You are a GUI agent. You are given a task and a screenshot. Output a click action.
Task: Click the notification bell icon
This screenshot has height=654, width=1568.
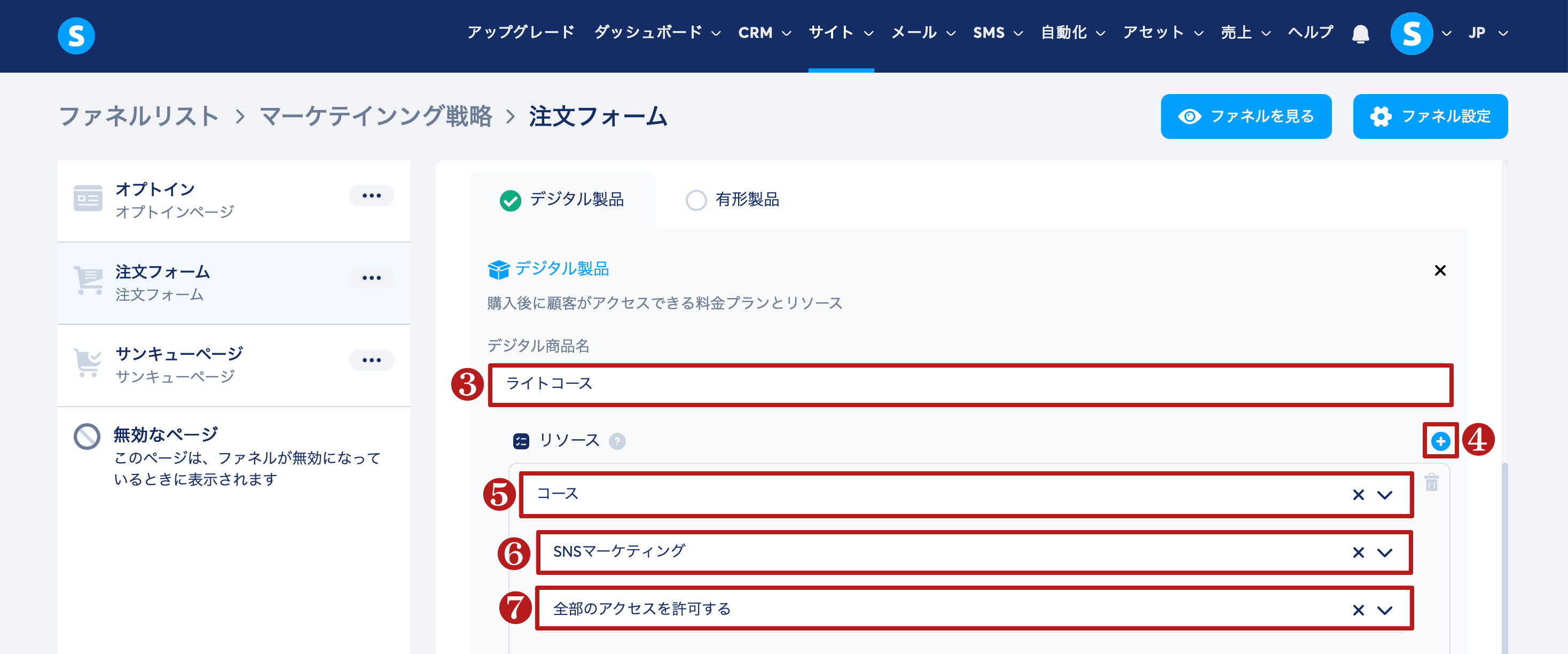pyautogui.click(x=1360, y=33)
